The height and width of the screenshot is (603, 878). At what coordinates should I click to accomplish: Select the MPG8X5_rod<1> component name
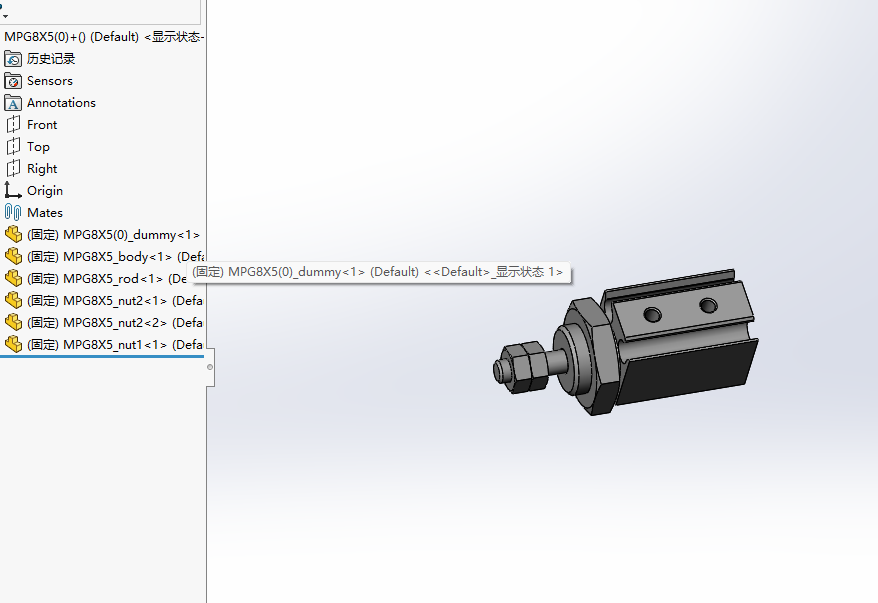tap(107, 278)
